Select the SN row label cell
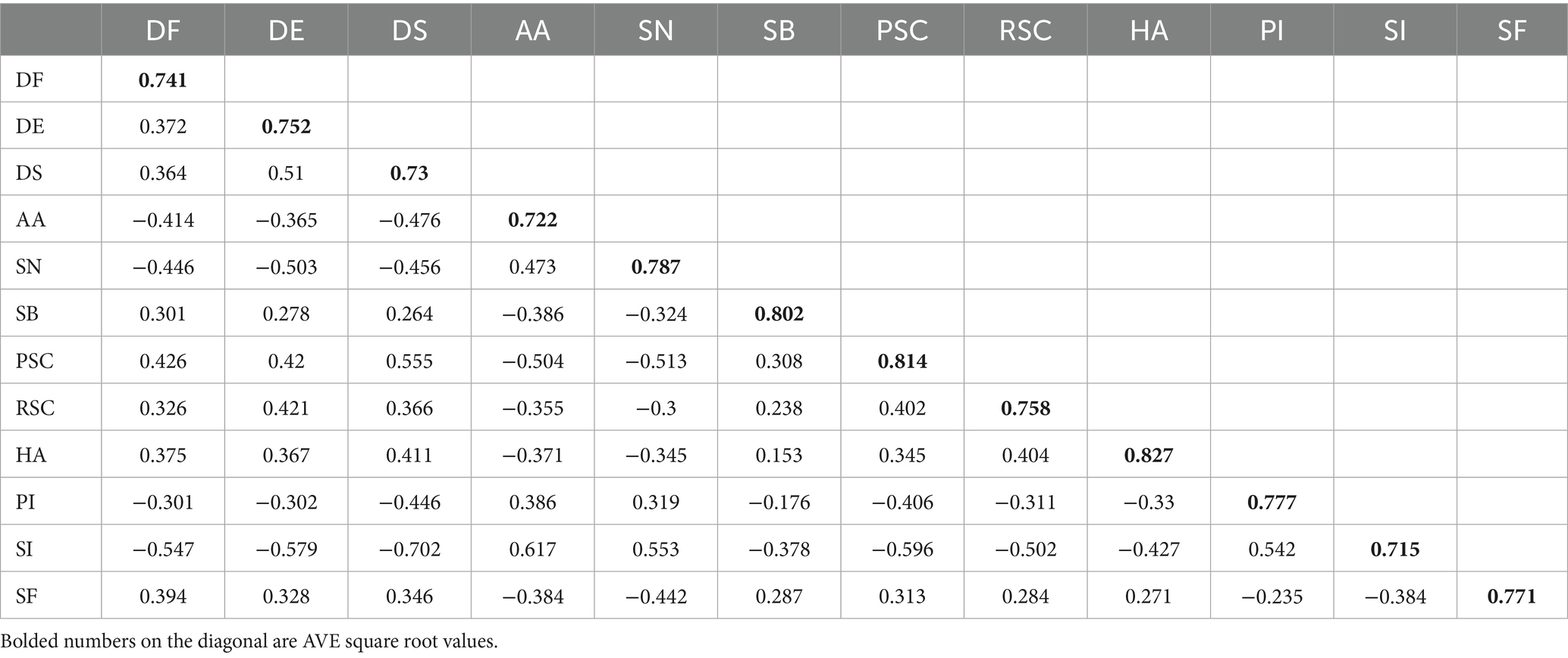 (29, 267)
